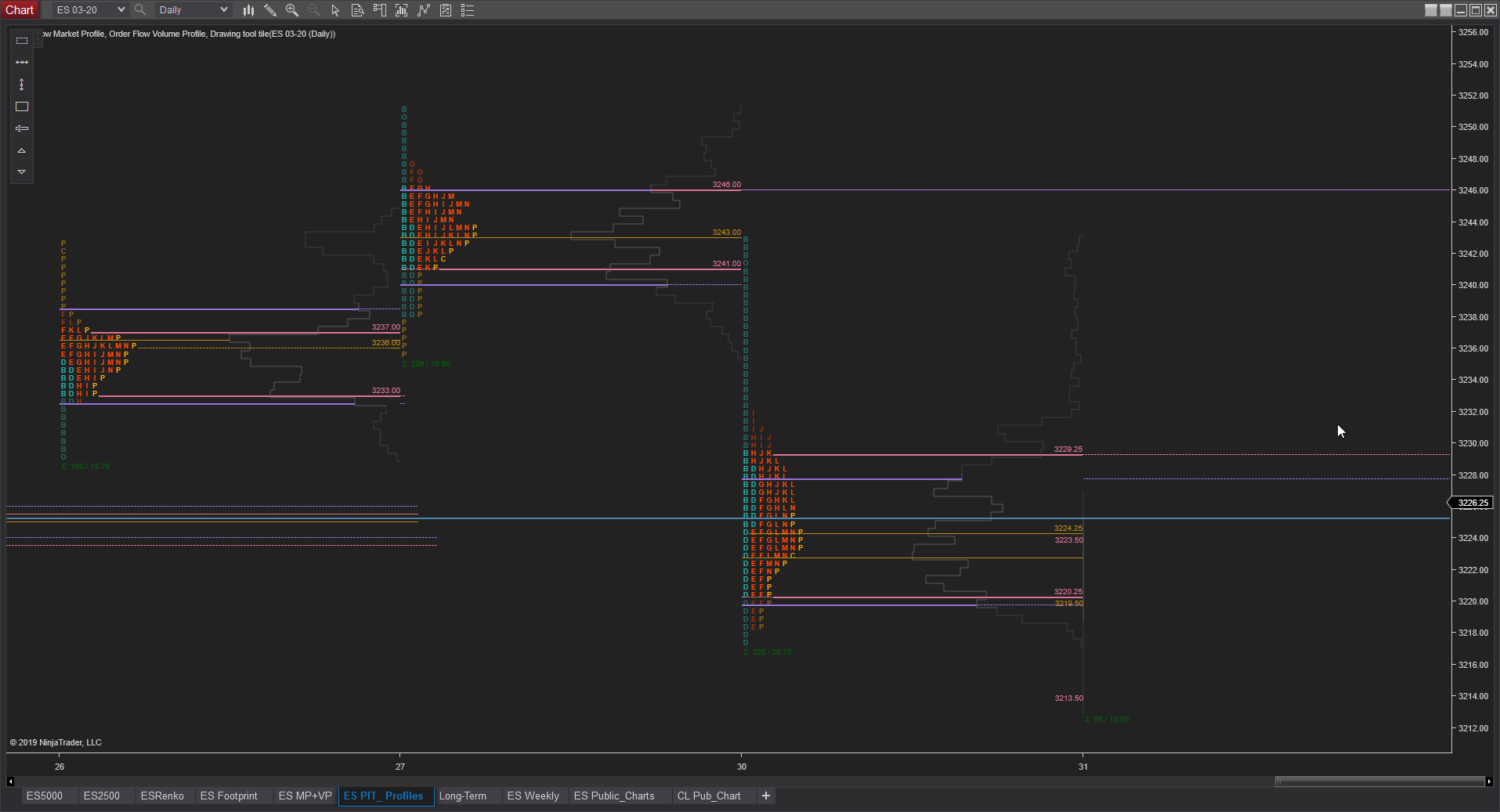Switch to the ES Footprint tab
This screenshot has height=812, width=1500.
(230, 796)
